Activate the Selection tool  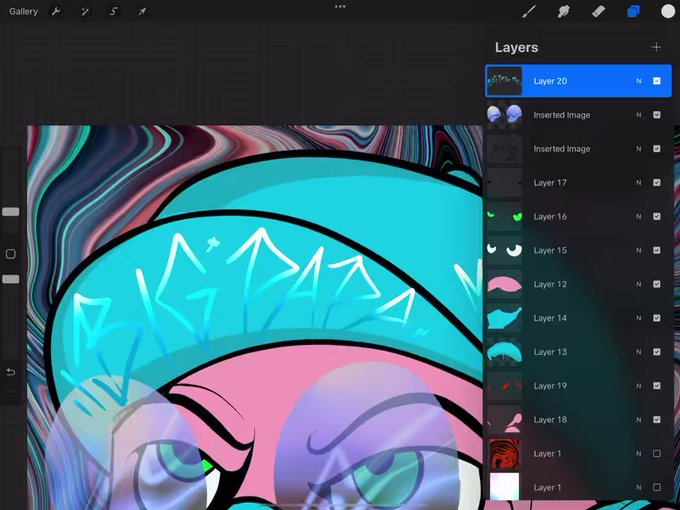point(114,12)
